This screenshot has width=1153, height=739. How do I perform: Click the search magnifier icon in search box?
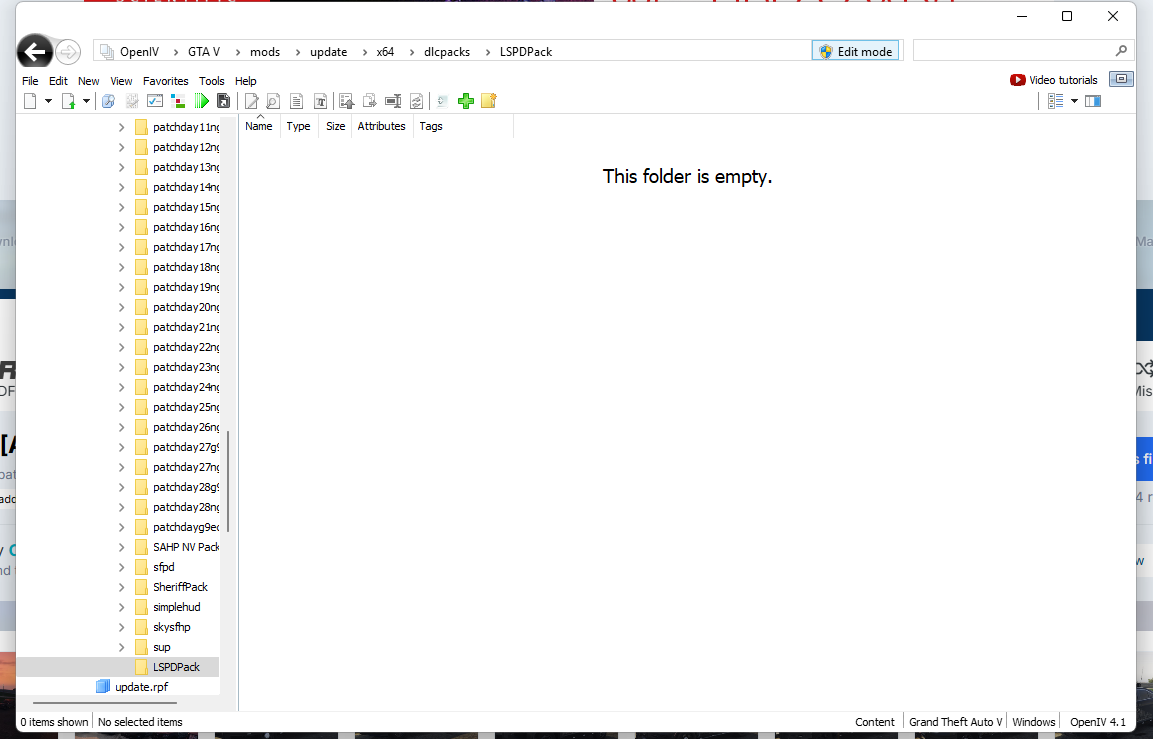pos(1121,50)
